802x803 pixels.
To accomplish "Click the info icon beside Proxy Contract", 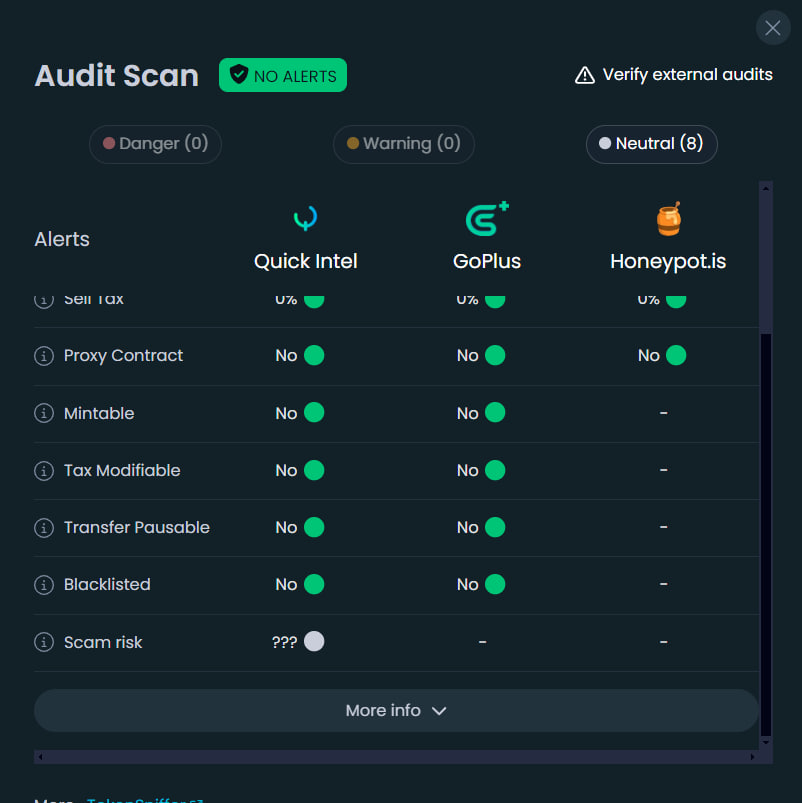I will click(44, 356).
